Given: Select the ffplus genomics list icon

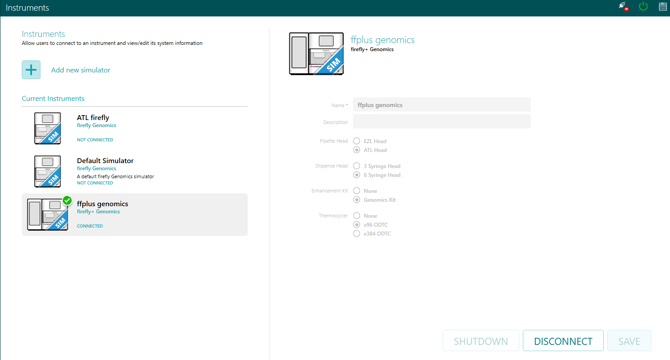Looking at the screenshot, I should click(x=47, y=214).
